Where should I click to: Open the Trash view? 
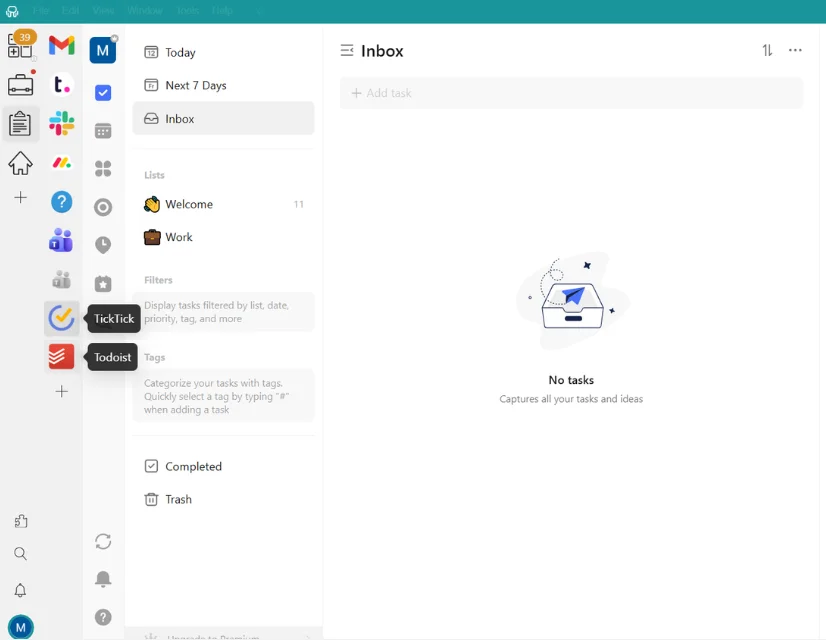pos(223,499)
